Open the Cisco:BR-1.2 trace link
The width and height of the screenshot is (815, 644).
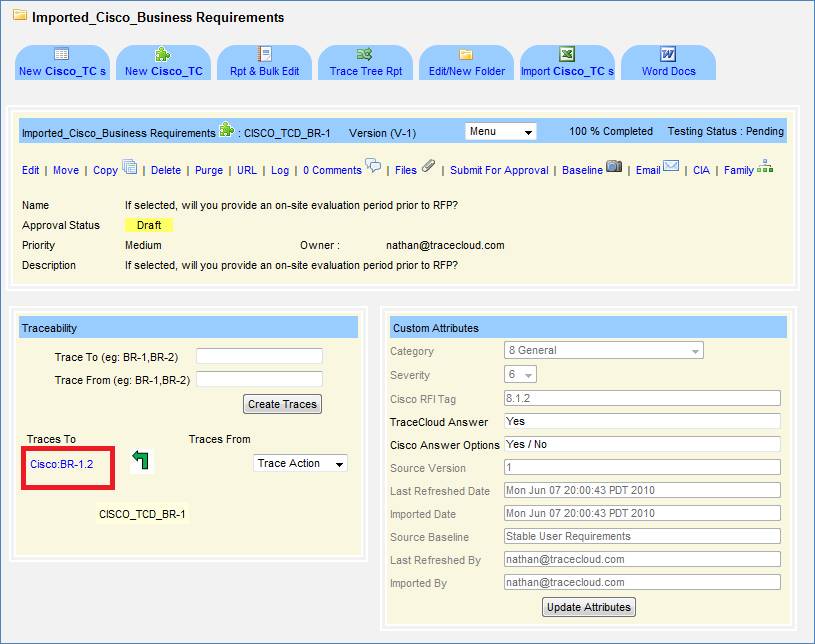(x=61, y=464)
